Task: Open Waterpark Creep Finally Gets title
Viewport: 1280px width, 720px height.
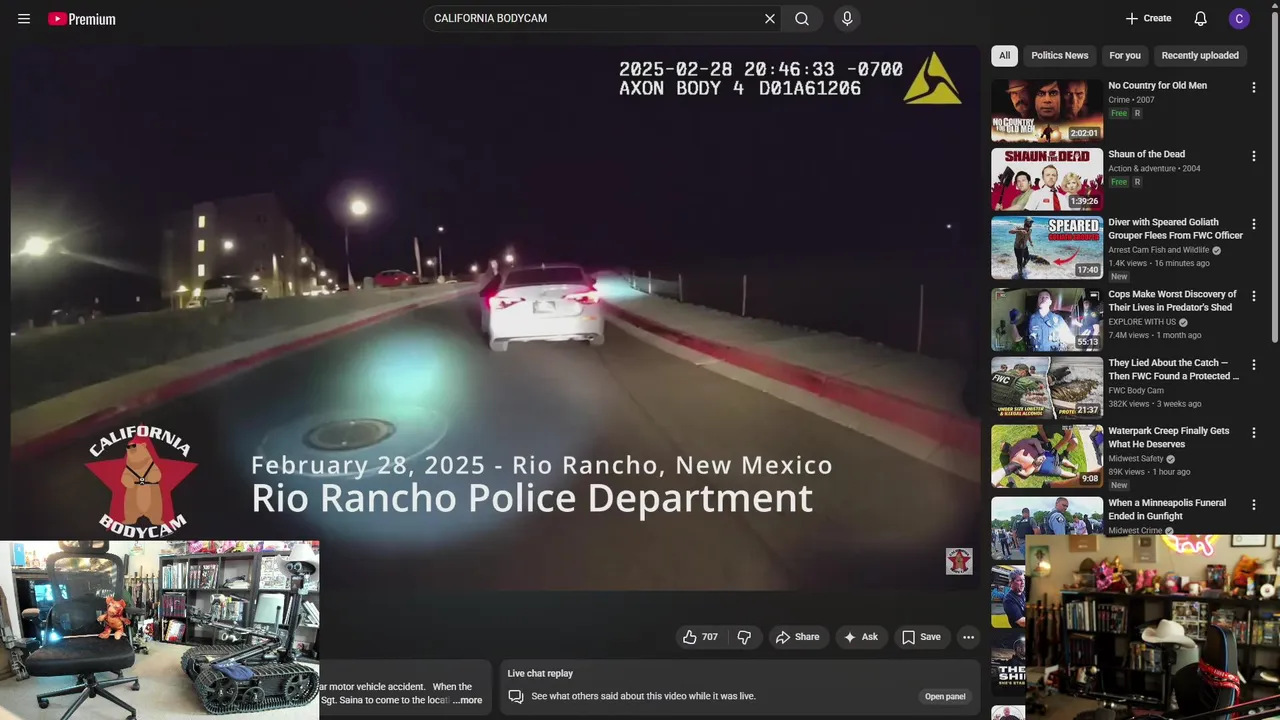Action: [x=1169, y=438]
